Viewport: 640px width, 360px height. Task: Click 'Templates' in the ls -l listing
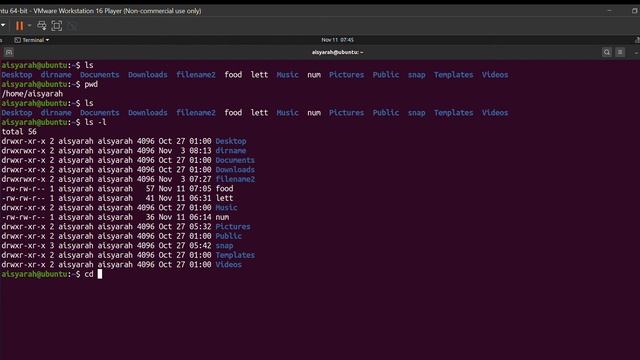235,255
